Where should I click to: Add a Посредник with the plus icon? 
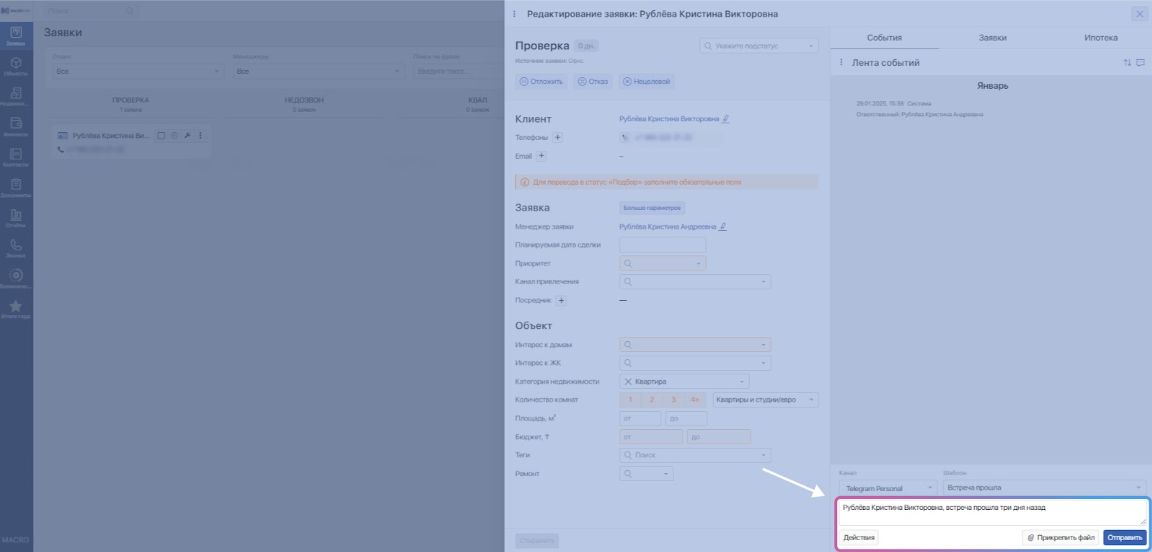coord(561,300)
